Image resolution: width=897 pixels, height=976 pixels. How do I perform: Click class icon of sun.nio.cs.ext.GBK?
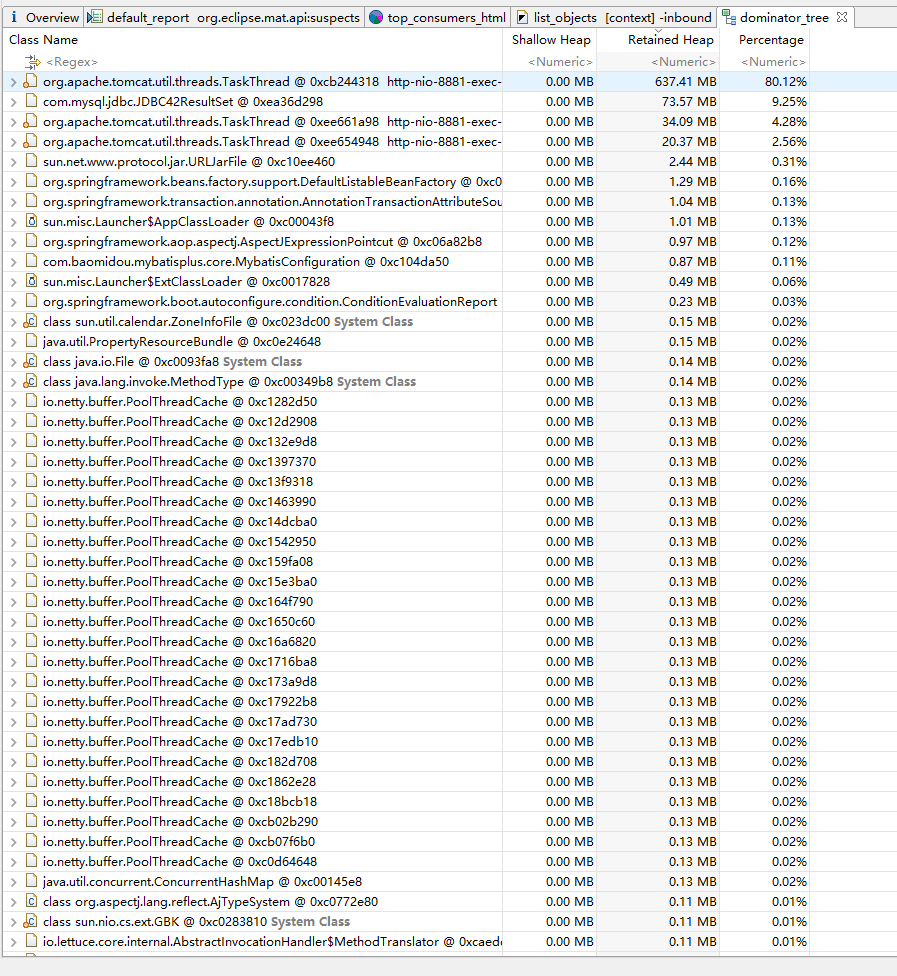pos(31,921)
